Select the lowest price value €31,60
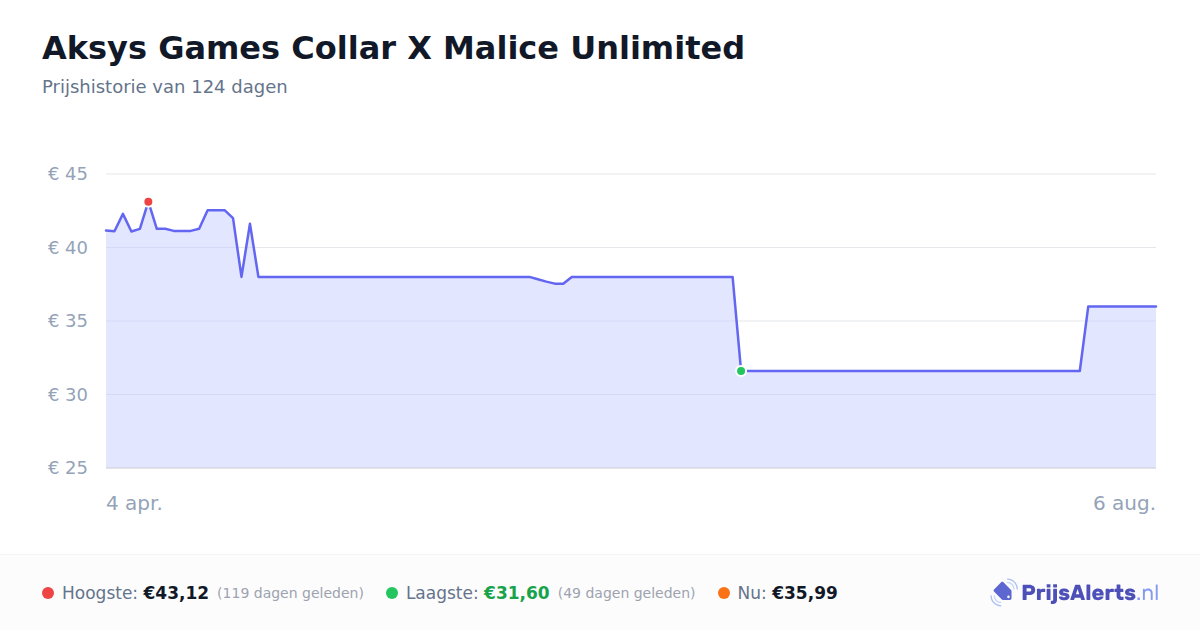1200x630 pixels. [517, 593]
